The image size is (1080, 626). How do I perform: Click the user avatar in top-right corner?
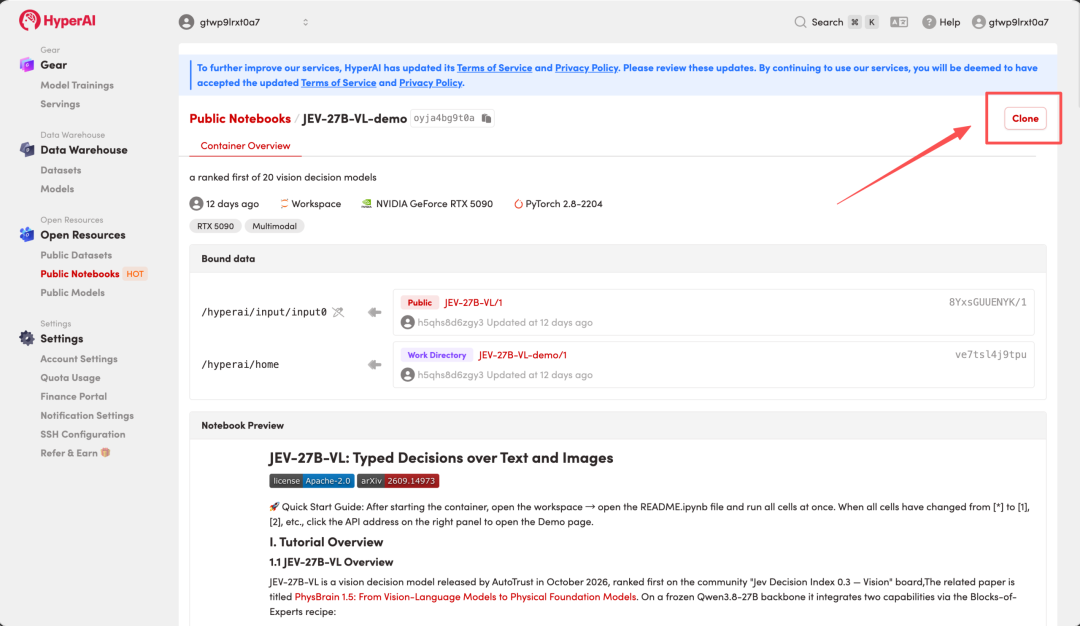coord(978,22)
